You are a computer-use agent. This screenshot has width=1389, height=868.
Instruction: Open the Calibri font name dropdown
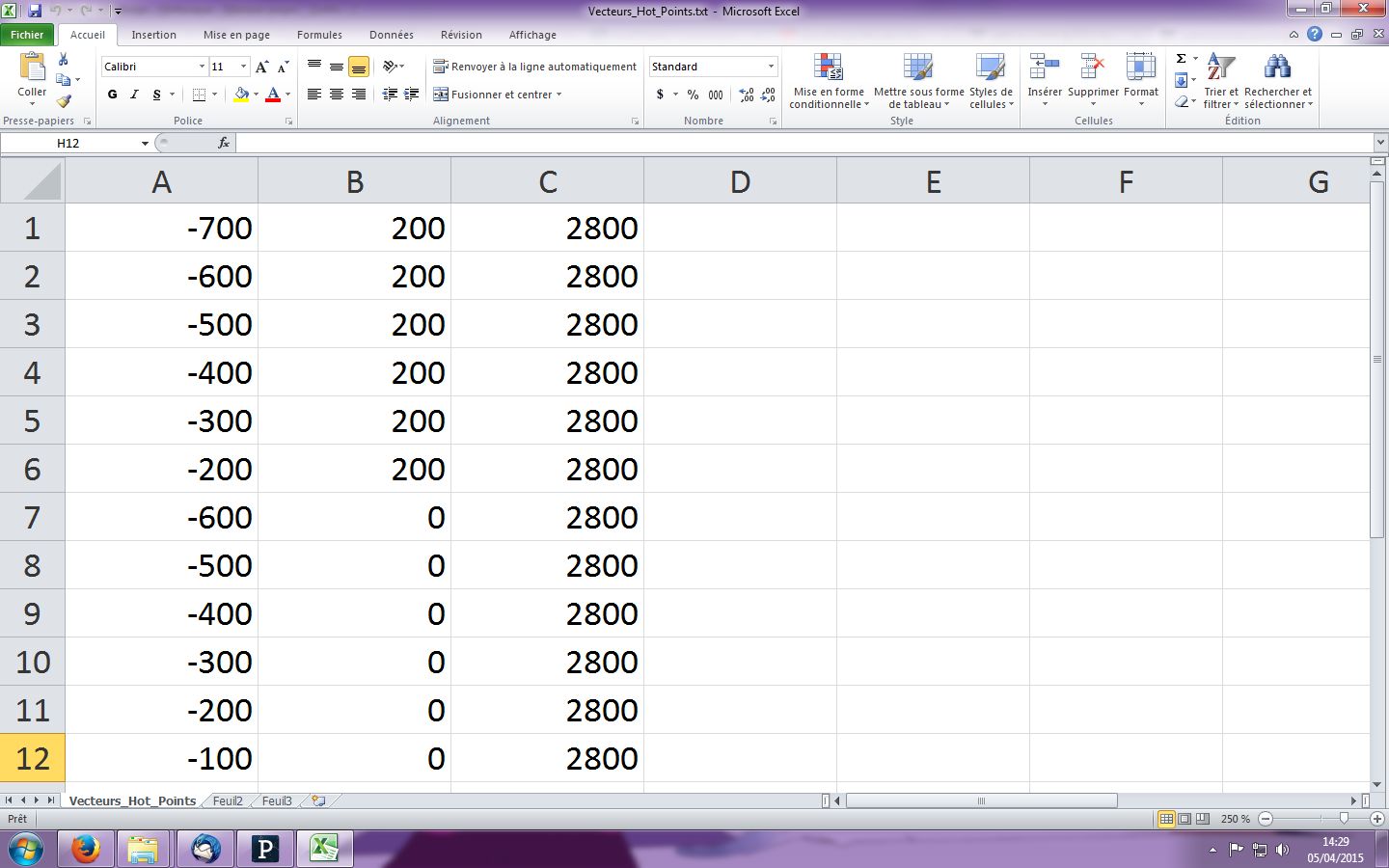202,67
